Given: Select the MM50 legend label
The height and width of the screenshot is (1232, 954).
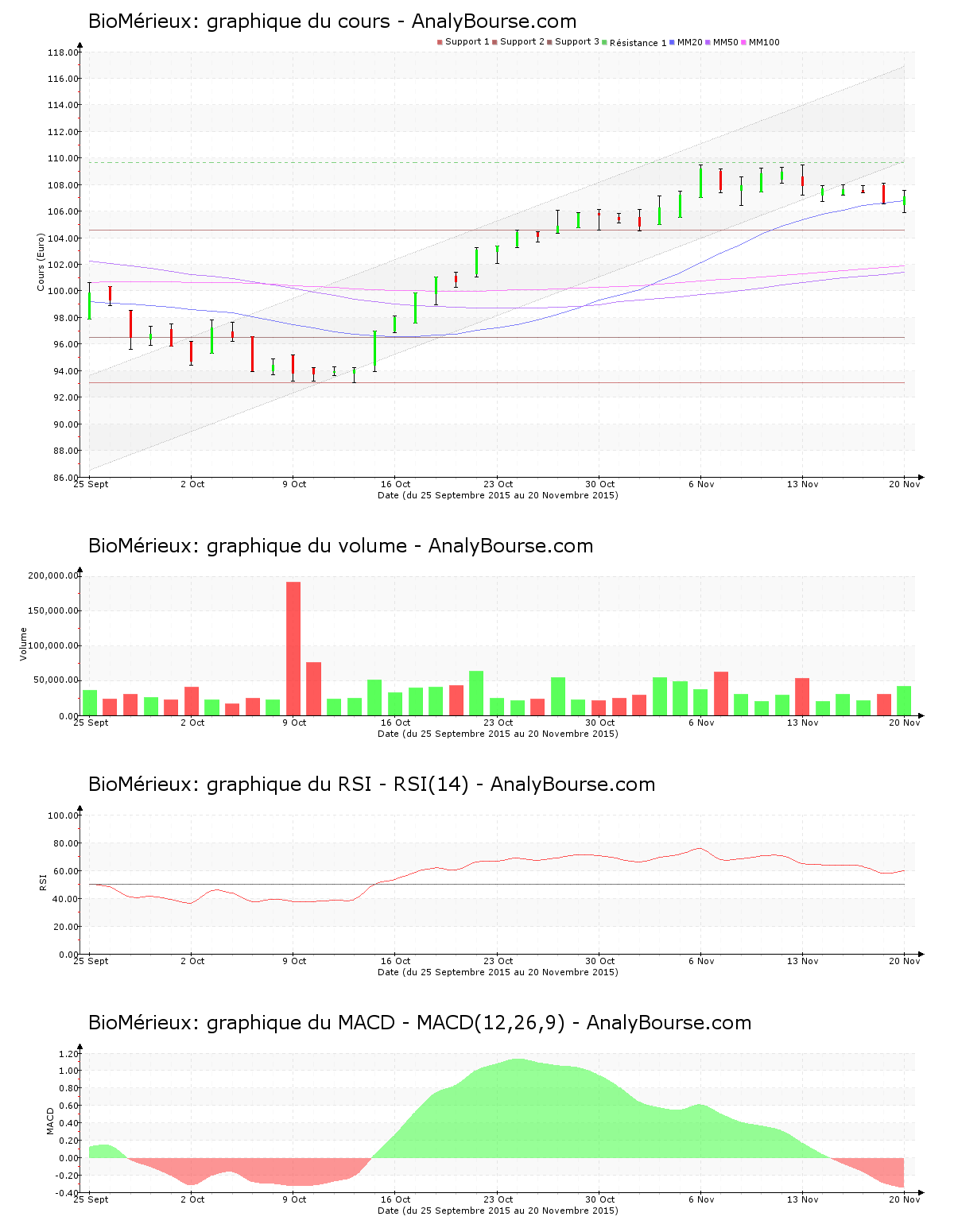Looking at the screenshot, I should (x=726, y=42).
